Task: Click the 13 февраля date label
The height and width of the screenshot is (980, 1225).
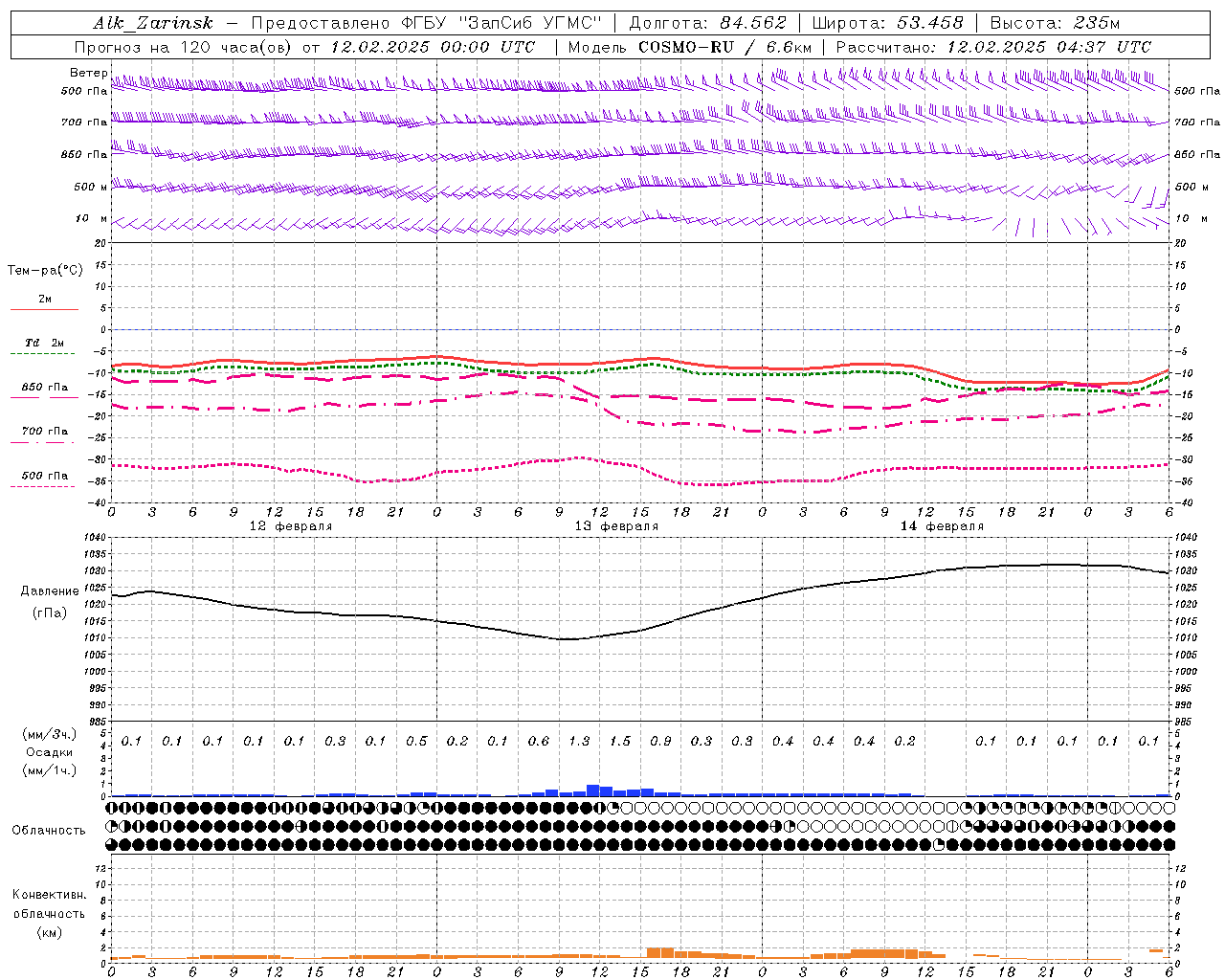Action: 616,526
